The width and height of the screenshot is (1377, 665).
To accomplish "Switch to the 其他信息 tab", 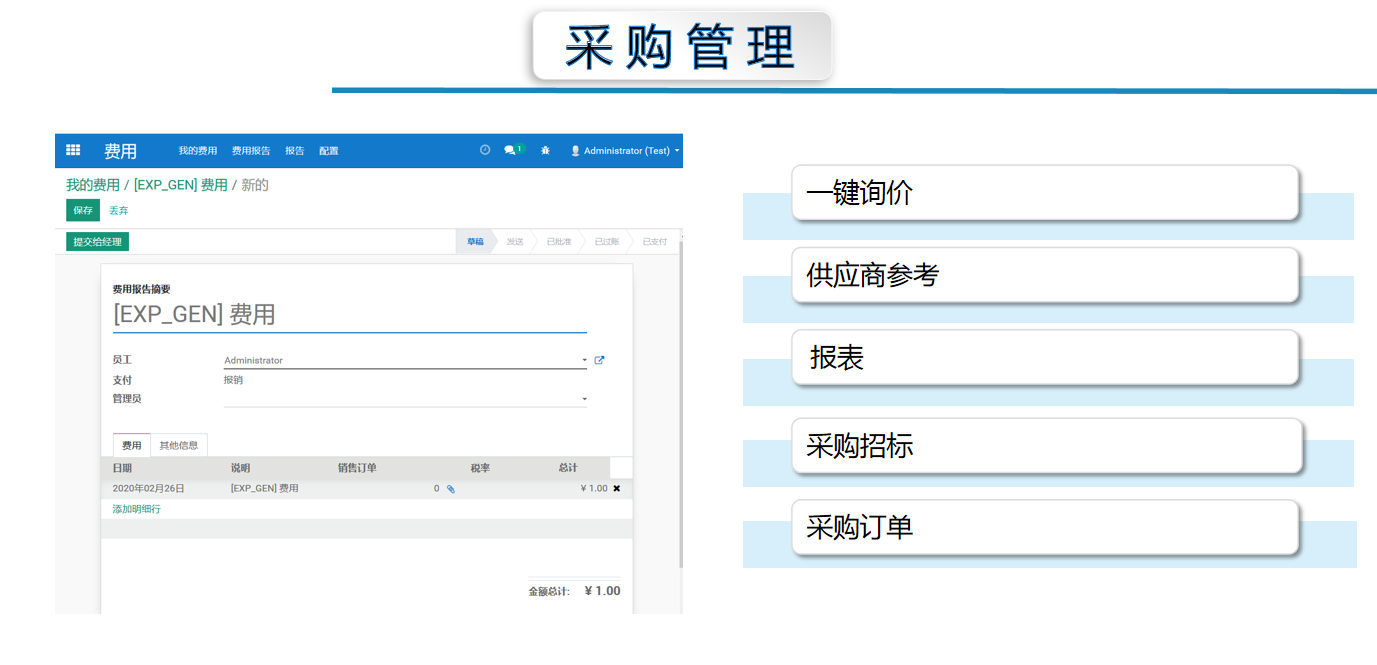I will coord(179,445).
